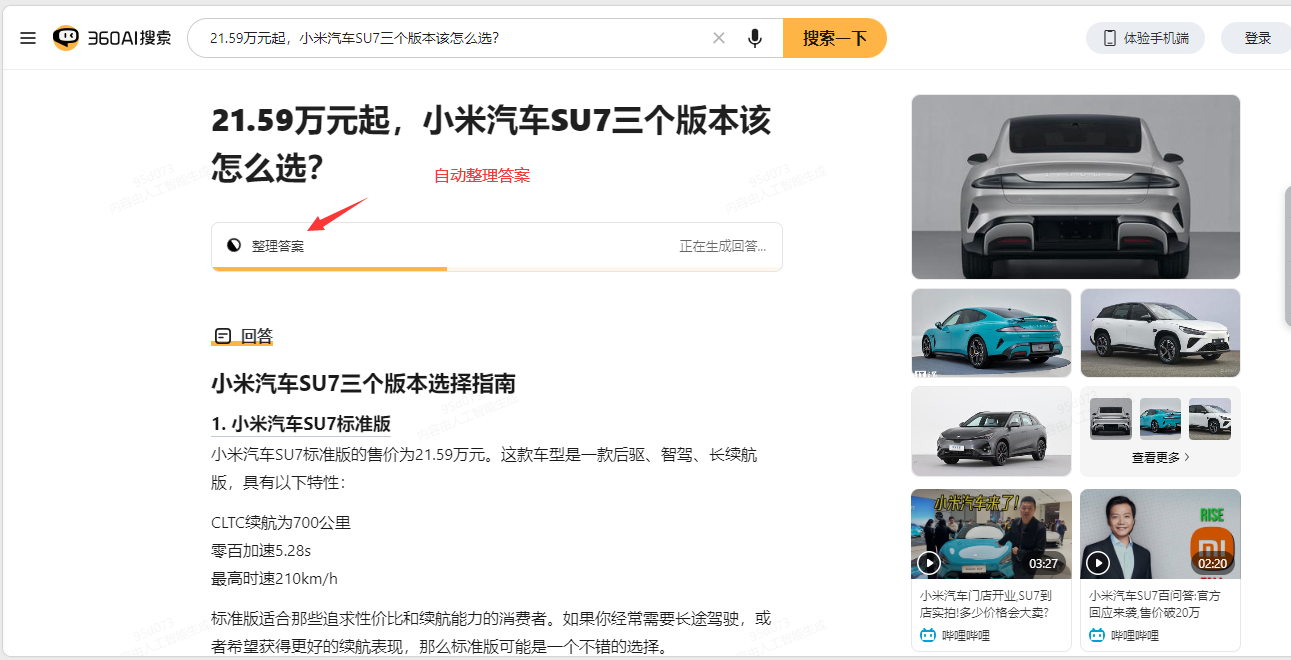Viewport: 1291px width, 660px height.
Task: Click the heading 1. 小米汽车SU7标准版
Action: 301,423
